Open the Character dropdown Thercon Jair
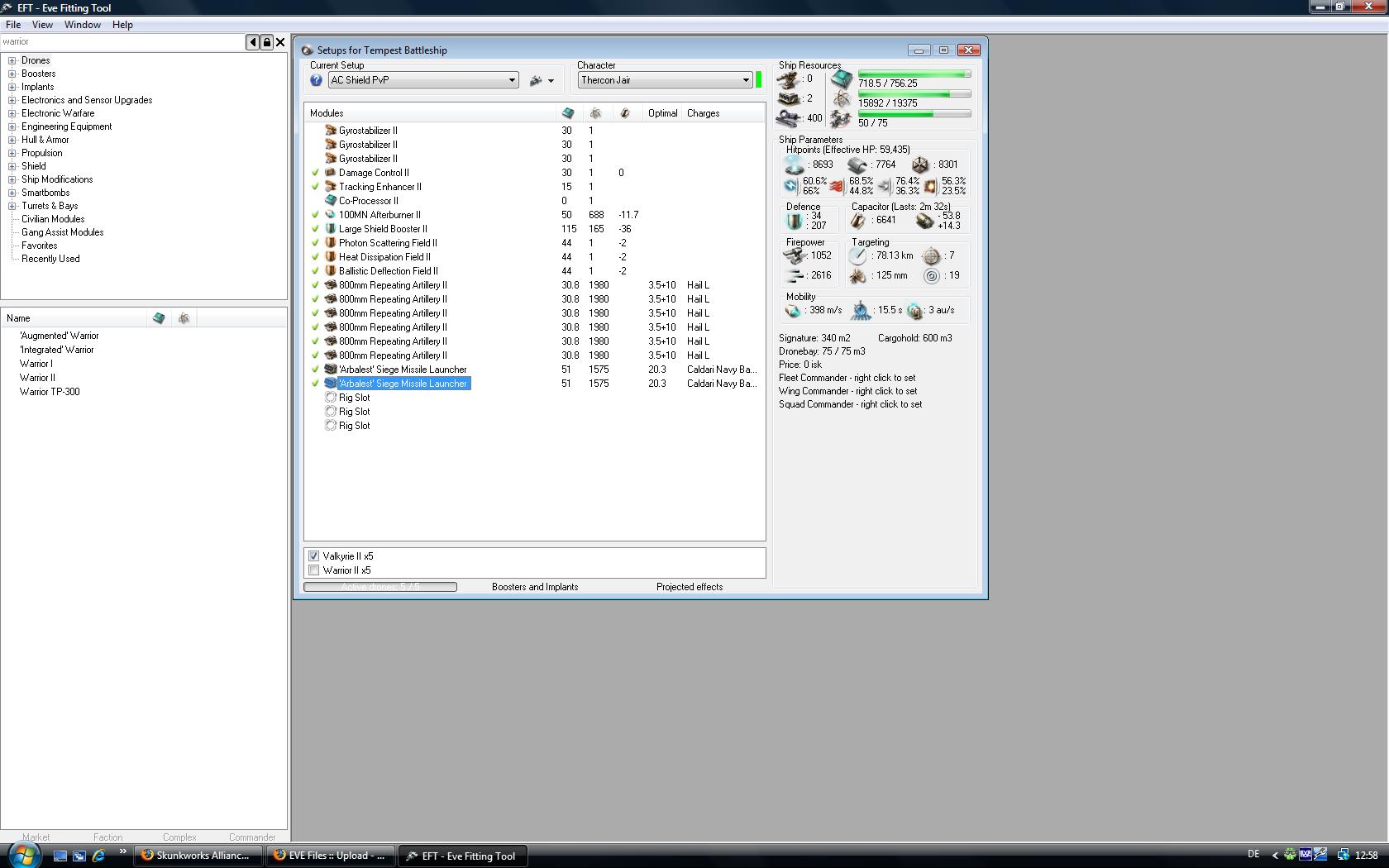The height and width of the screenshot is (868, 1389). pyautogui.click(x=666, y=80)
